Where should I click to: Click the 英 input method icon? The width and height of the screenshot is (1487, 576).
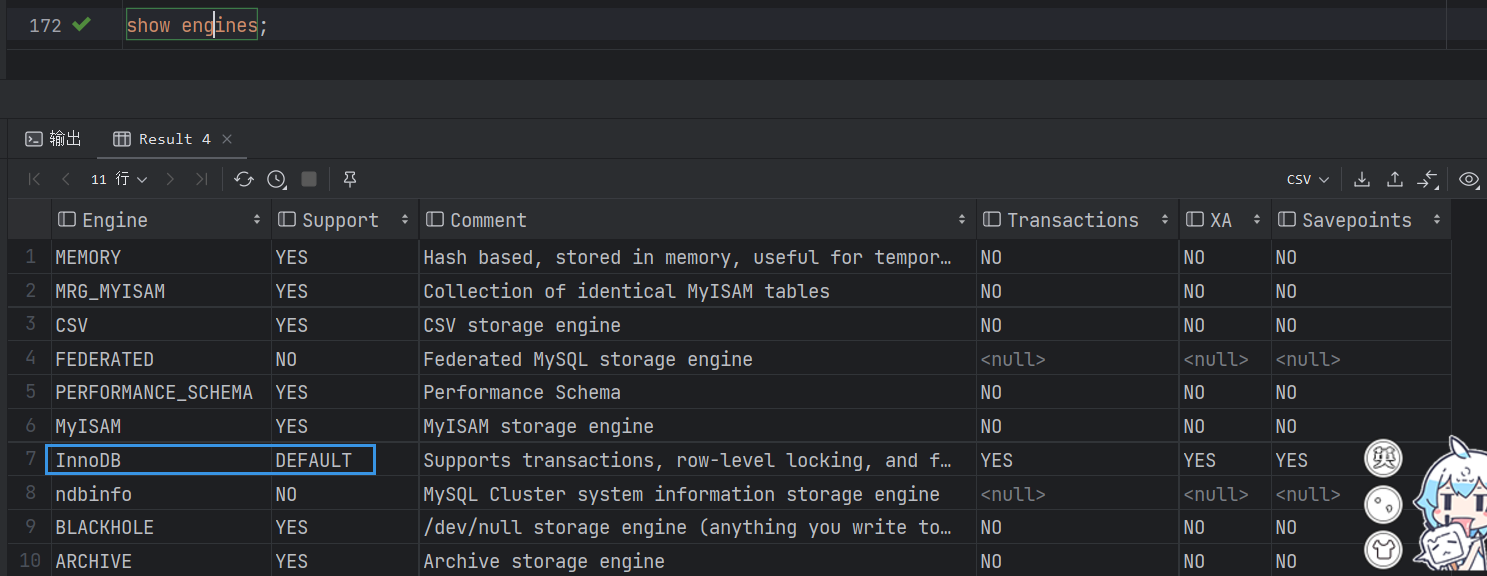click(1384, 459)
